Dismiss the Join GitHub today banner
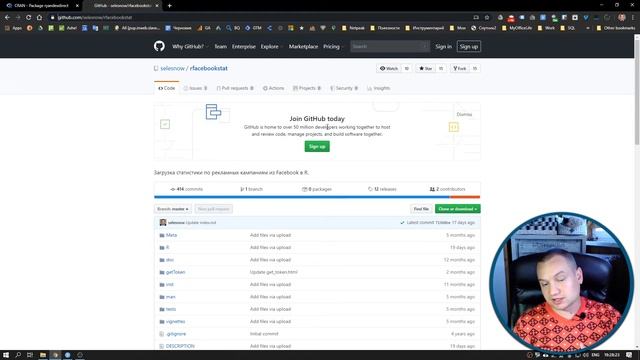This screenshot has width=640, height=360. (464, 114)
